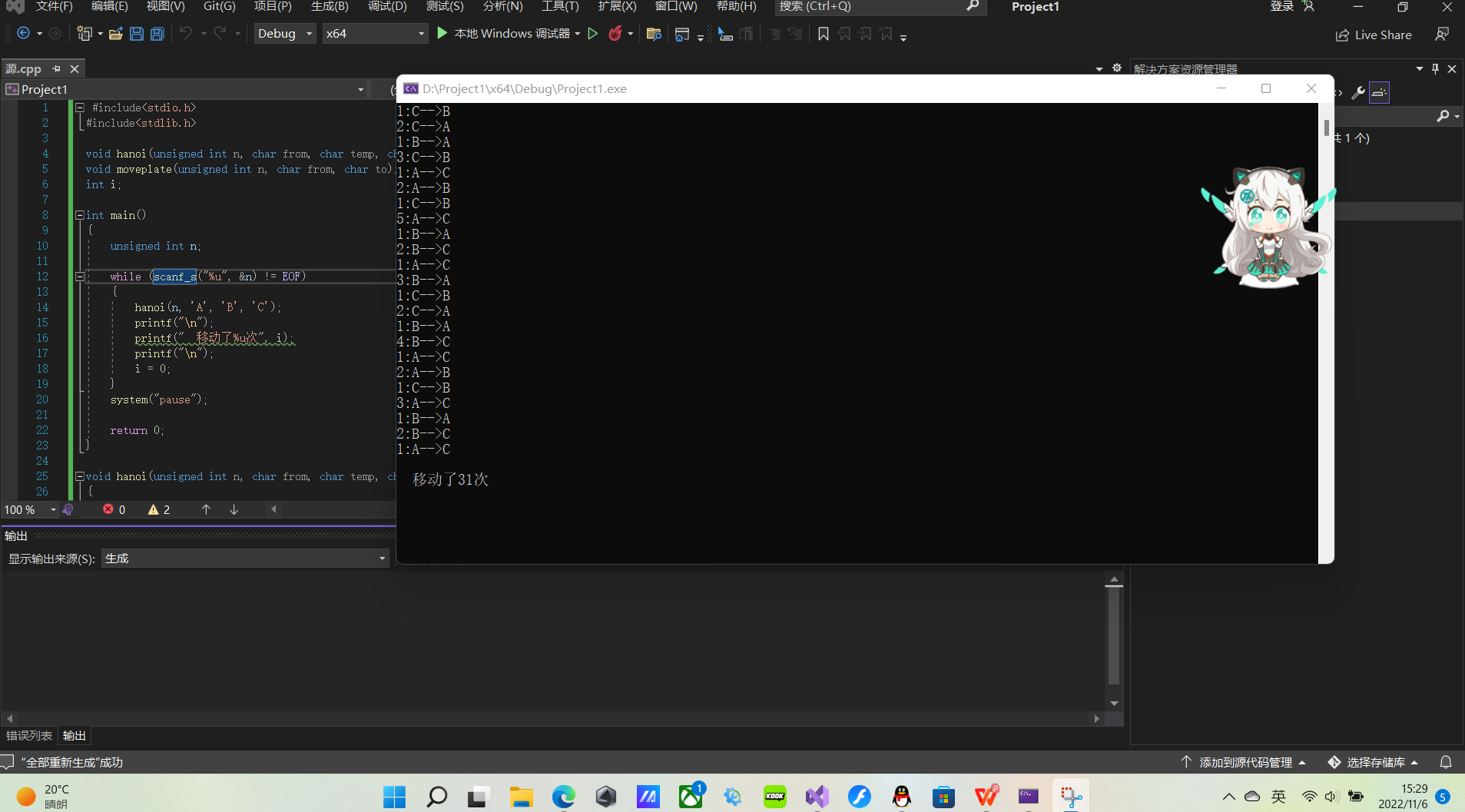This screenshot has width=1465, height=812.
Task: Click the undo arrow icon
Action: click(x=186, y=34)
